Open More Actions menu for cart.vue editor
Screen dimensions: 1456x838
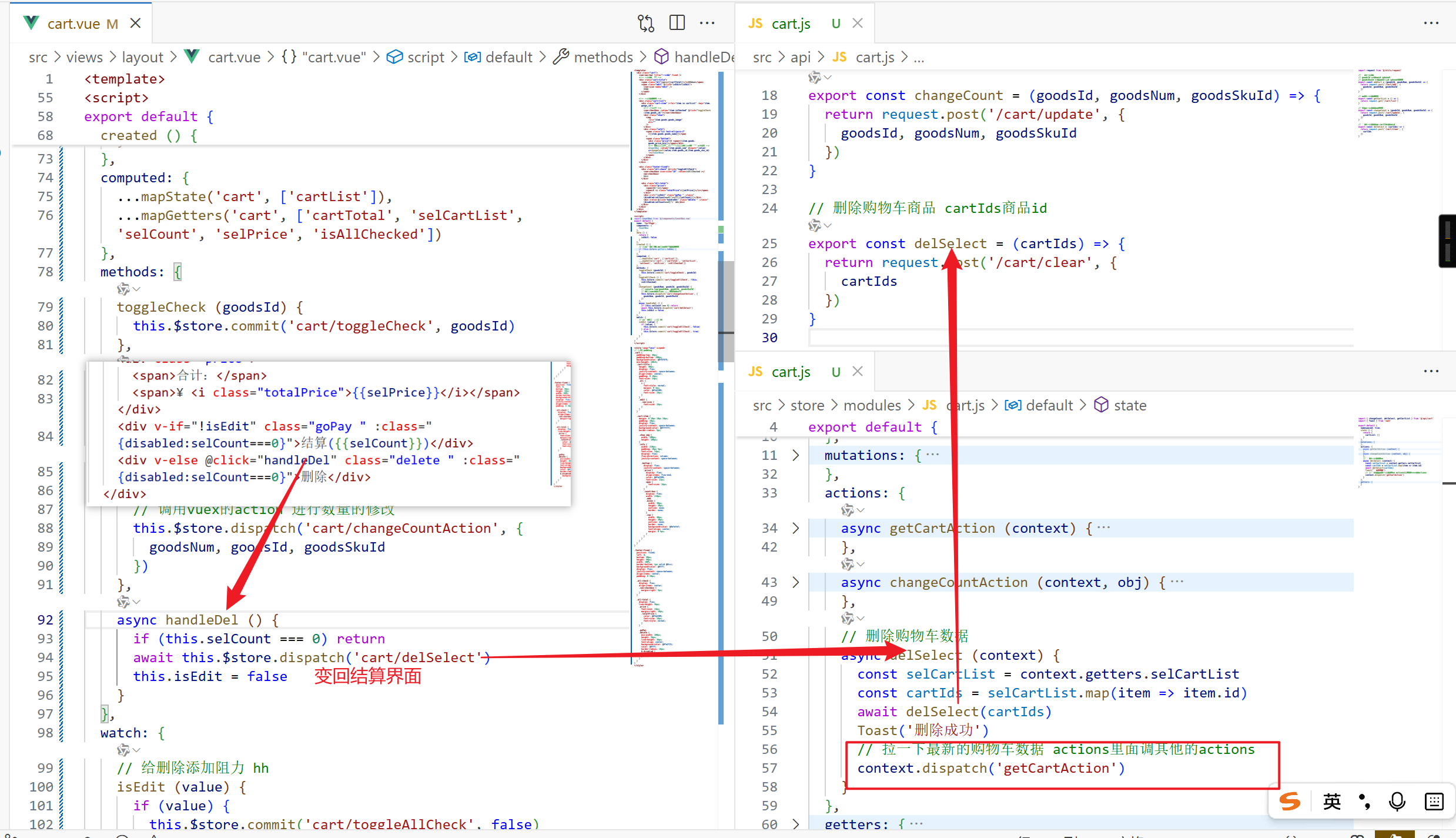point(707,24)
